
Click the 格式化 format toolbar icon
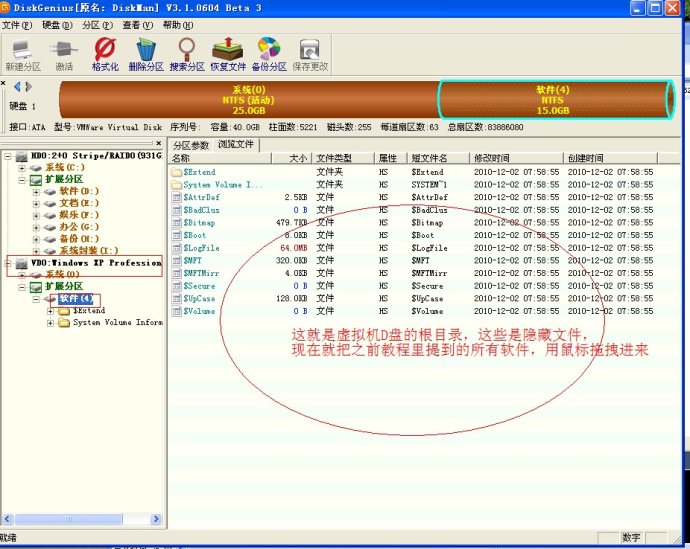[105, 55]
